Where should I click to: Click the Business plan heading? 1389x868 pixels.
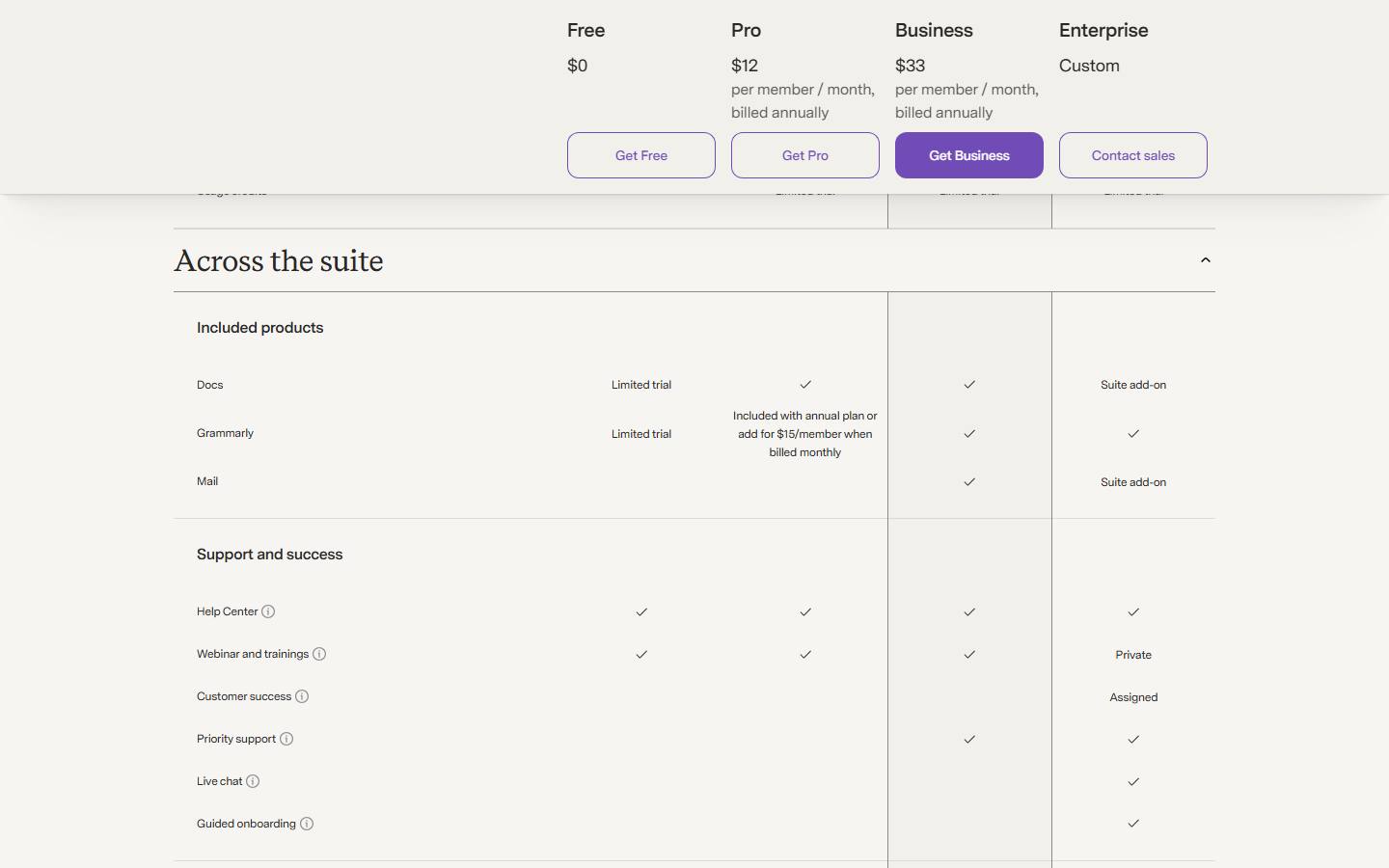pyautogui.click(x=934, y=30)
